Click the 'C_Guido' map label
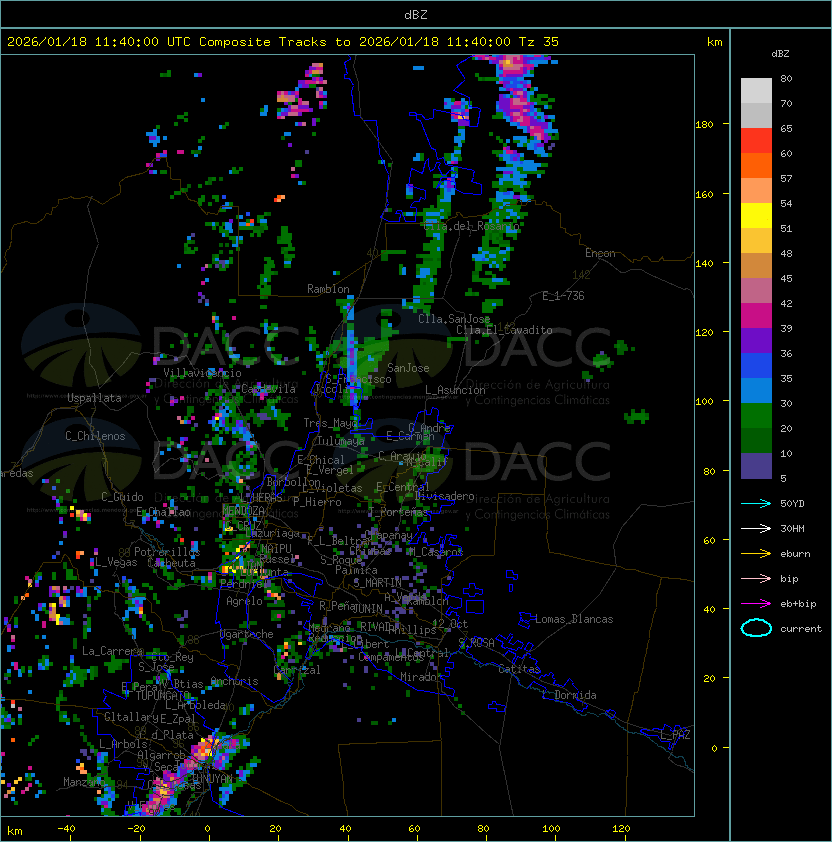This screenshot has height=842, width=832. [x=122, y=497]
